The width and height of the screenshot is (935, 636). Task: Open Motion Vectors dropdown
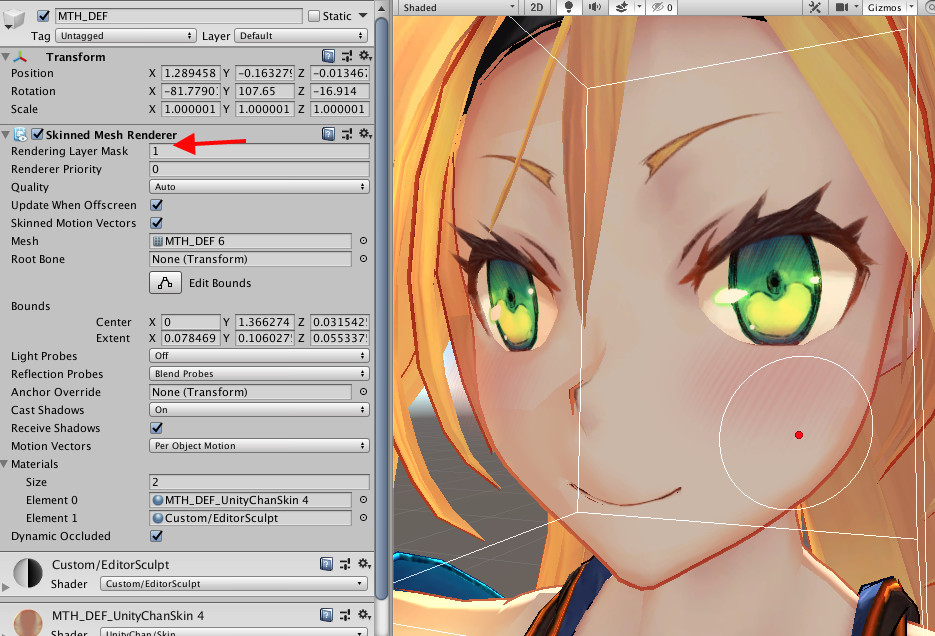click(259, 446)
